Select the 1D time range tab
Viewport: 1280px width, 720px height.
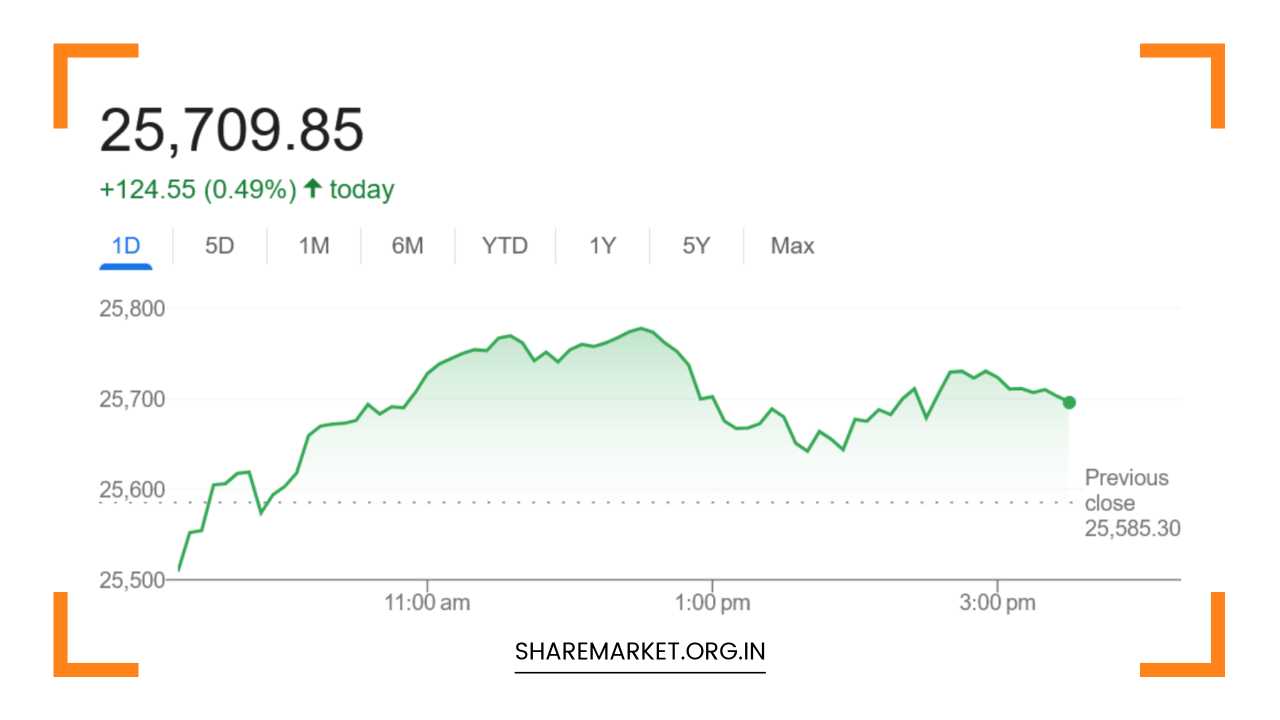(x=125, y=246)
